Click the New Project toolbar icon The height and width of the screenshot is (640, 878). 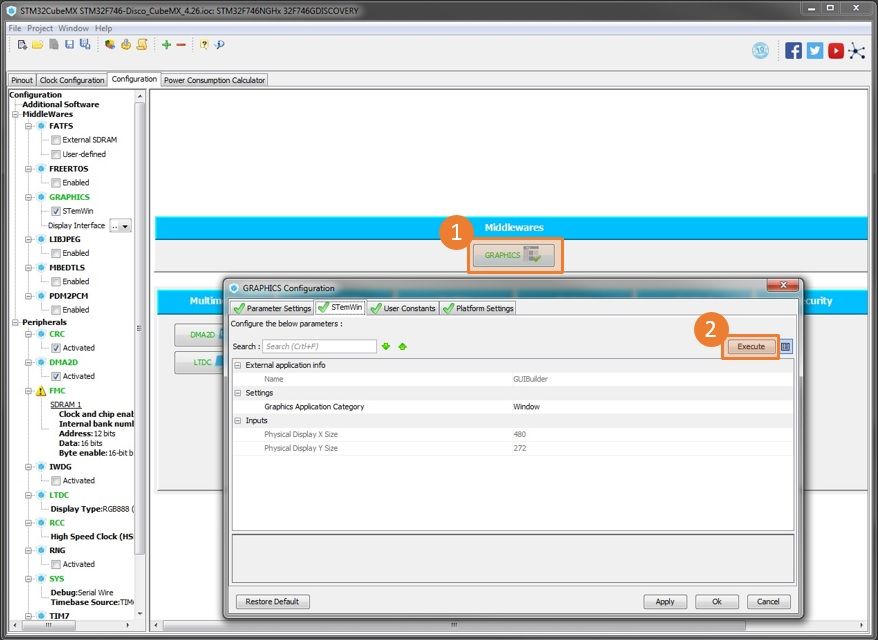click(x=22, y=45)
